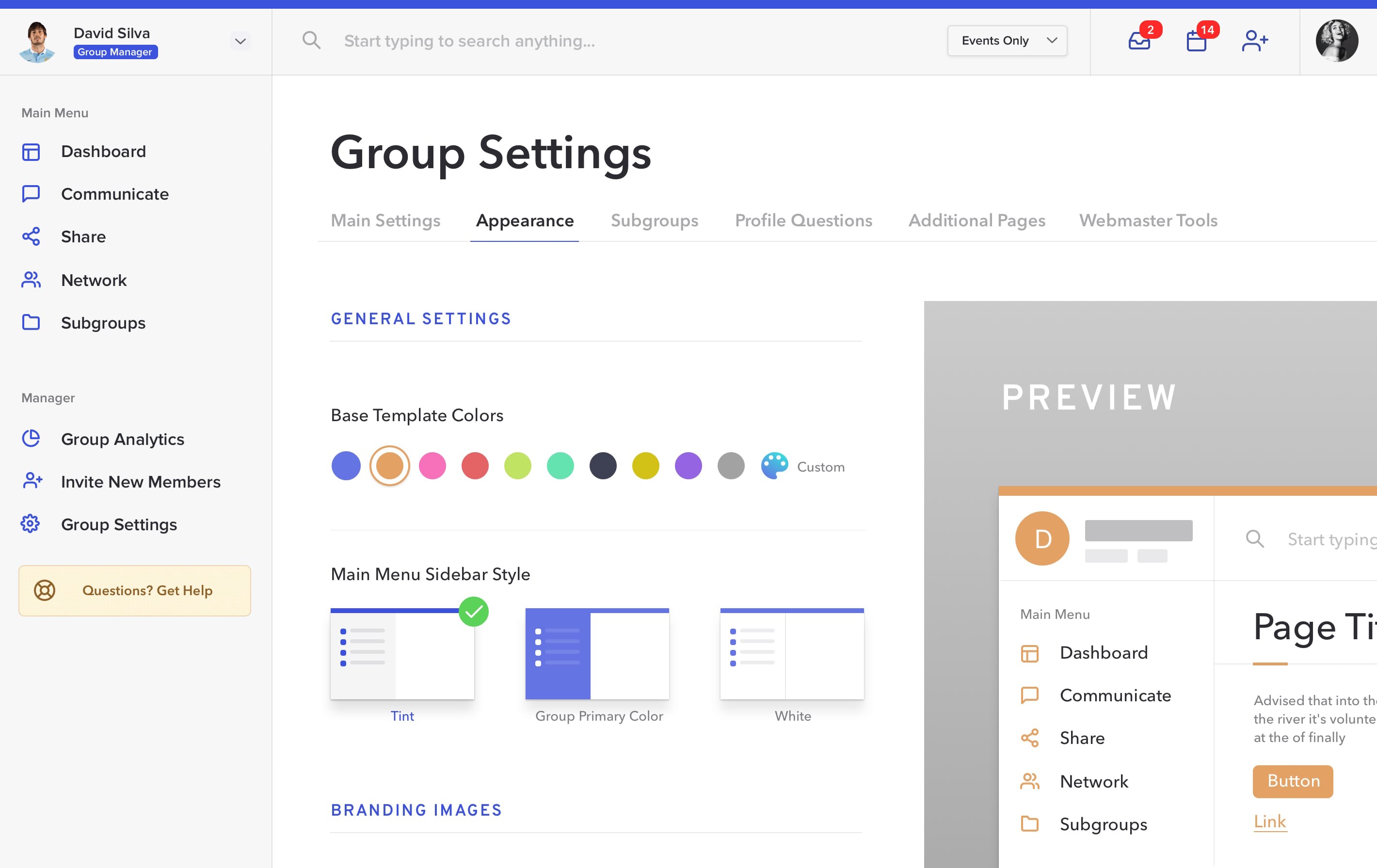The height and width of the screenshot is (868, 1377).
Task: Click the Subgroups folder icon in preview pane
Action: coord(1029,824)
